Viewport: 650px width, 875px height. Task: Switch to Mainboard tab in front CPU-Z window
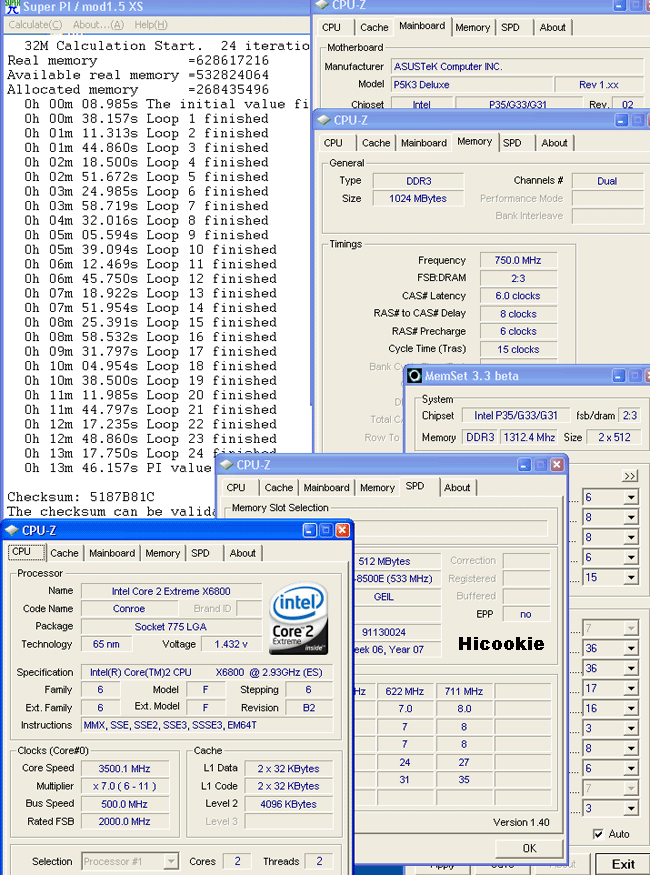(112, 553)
